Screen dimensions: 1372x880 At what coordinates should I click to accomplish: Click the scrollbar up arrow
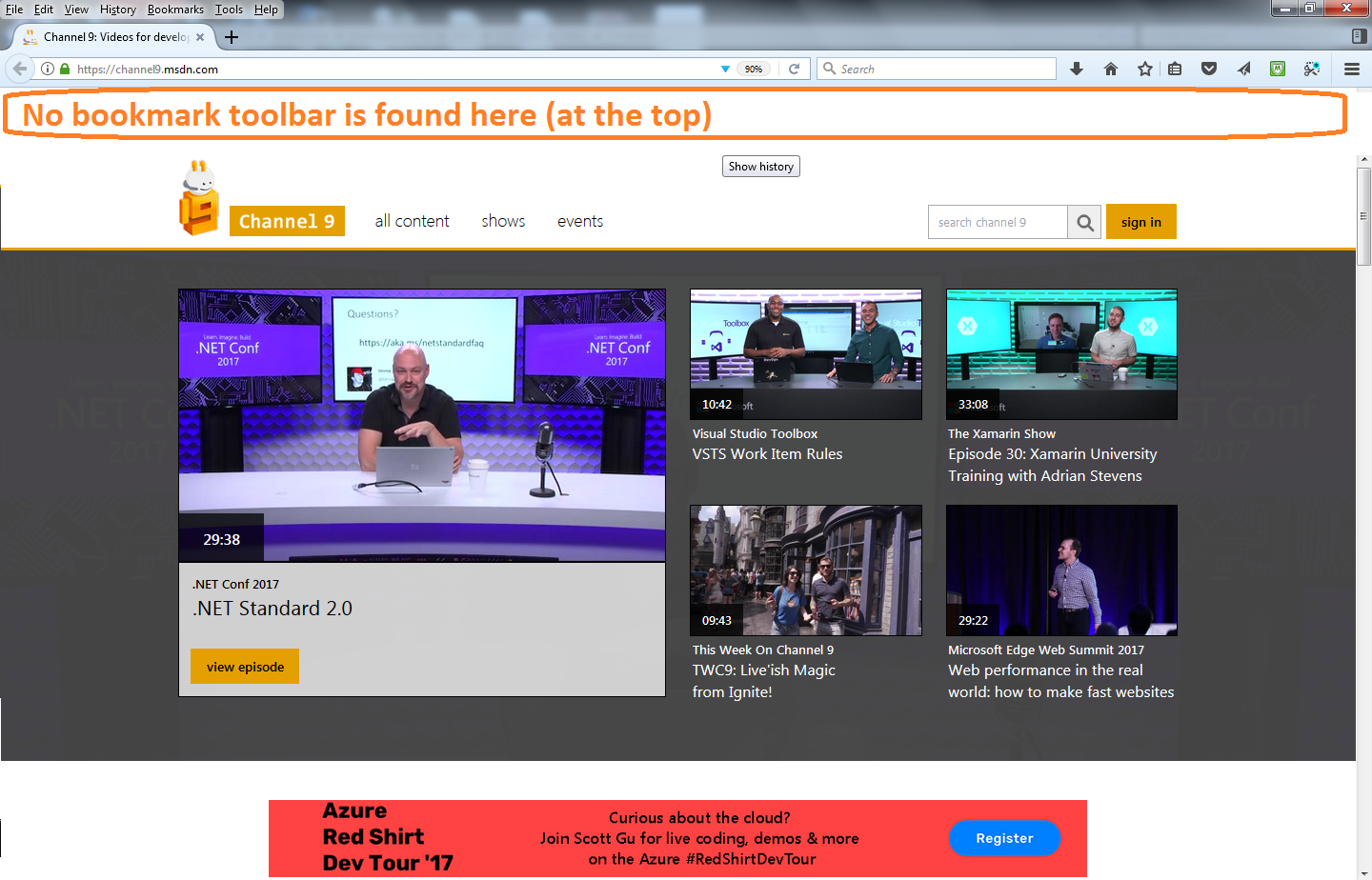pyautogui.click(x=1363, y=160)
